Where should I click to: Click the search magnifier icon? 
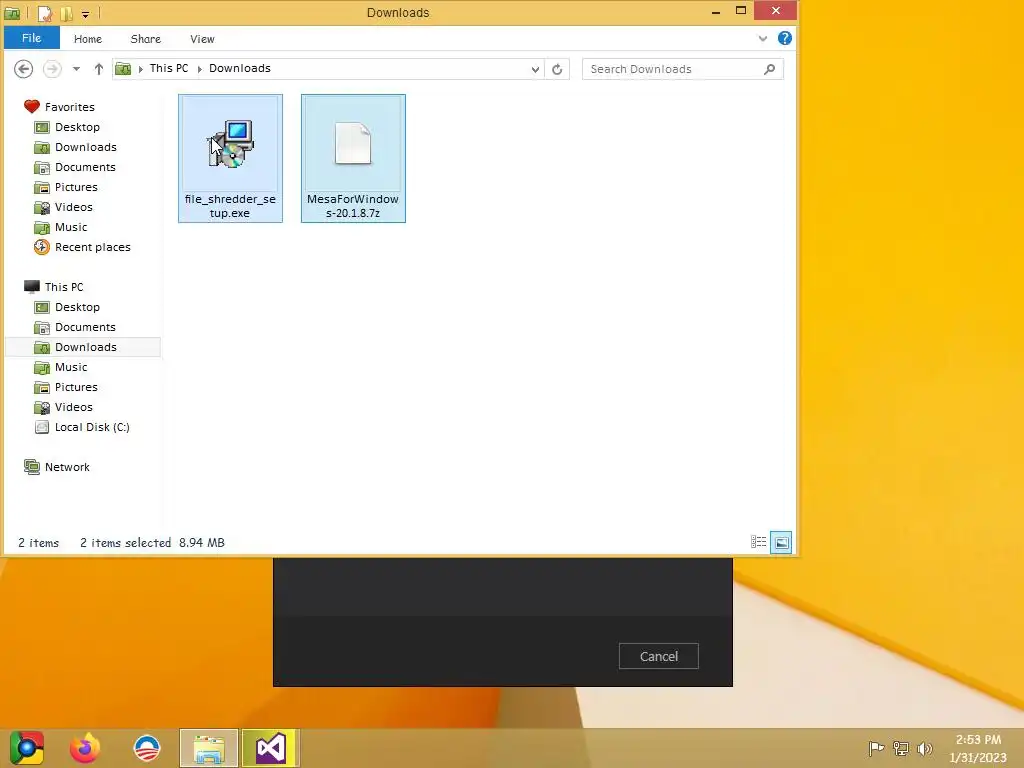[x=769, y=69]
